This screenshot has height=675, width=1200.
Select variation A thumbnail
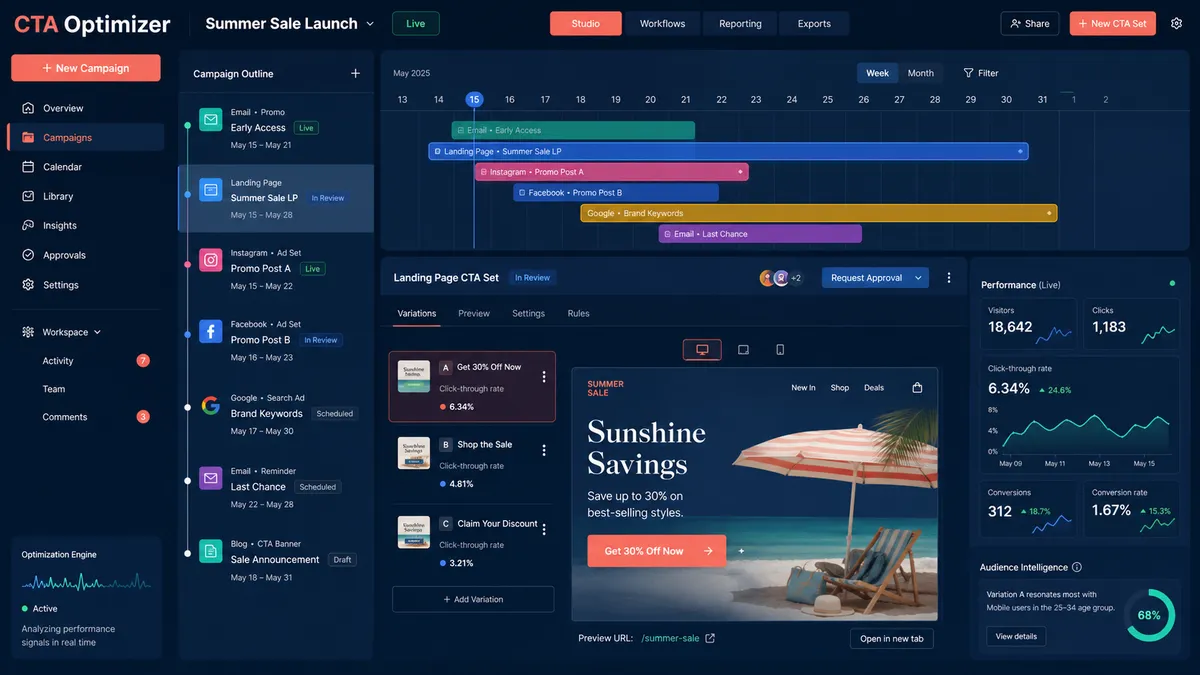414,376
